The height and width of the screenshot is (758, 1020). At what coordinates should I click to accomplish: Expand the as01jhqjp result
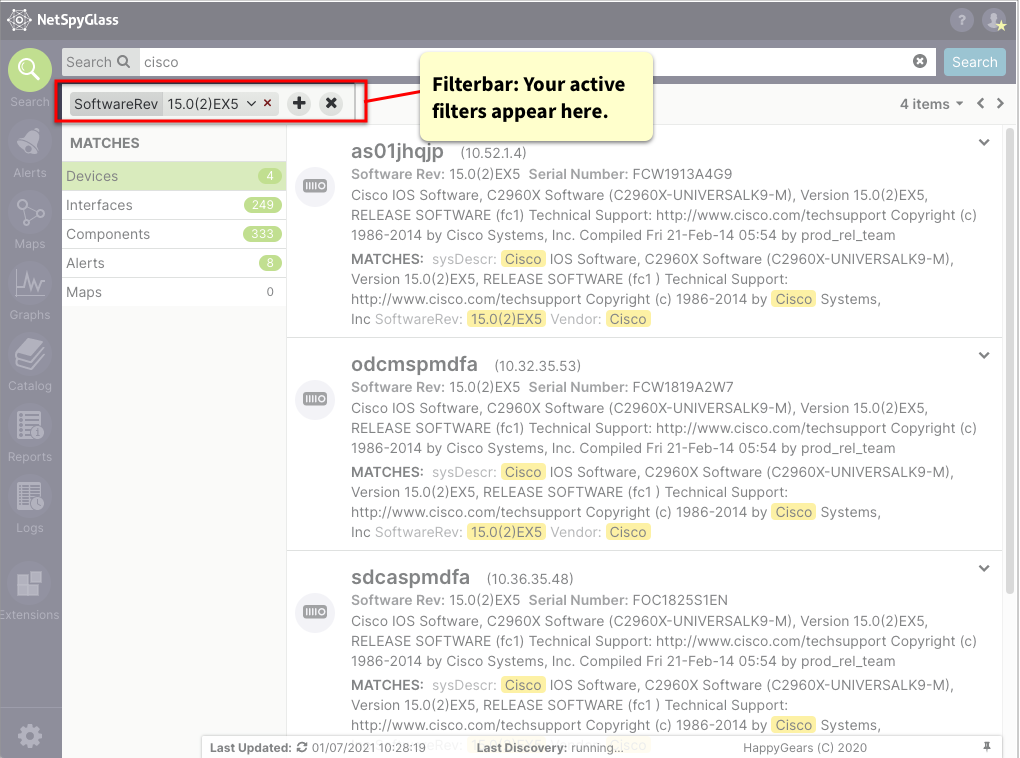[984, 142]
